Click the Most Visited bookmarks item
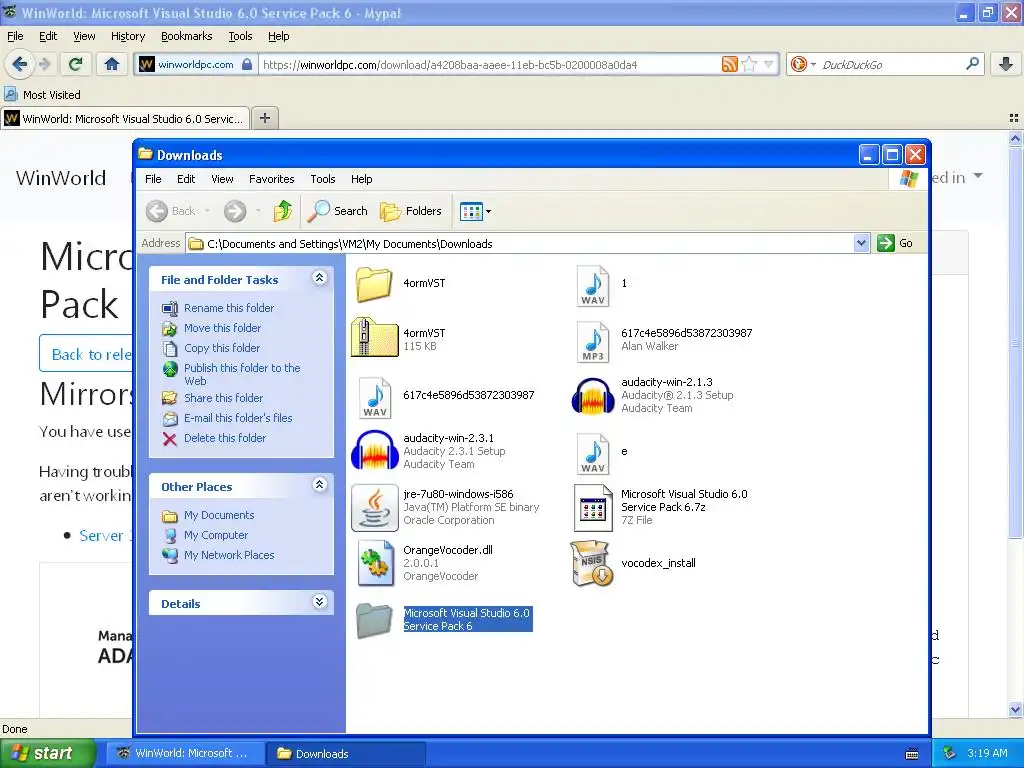 (42, 95)
